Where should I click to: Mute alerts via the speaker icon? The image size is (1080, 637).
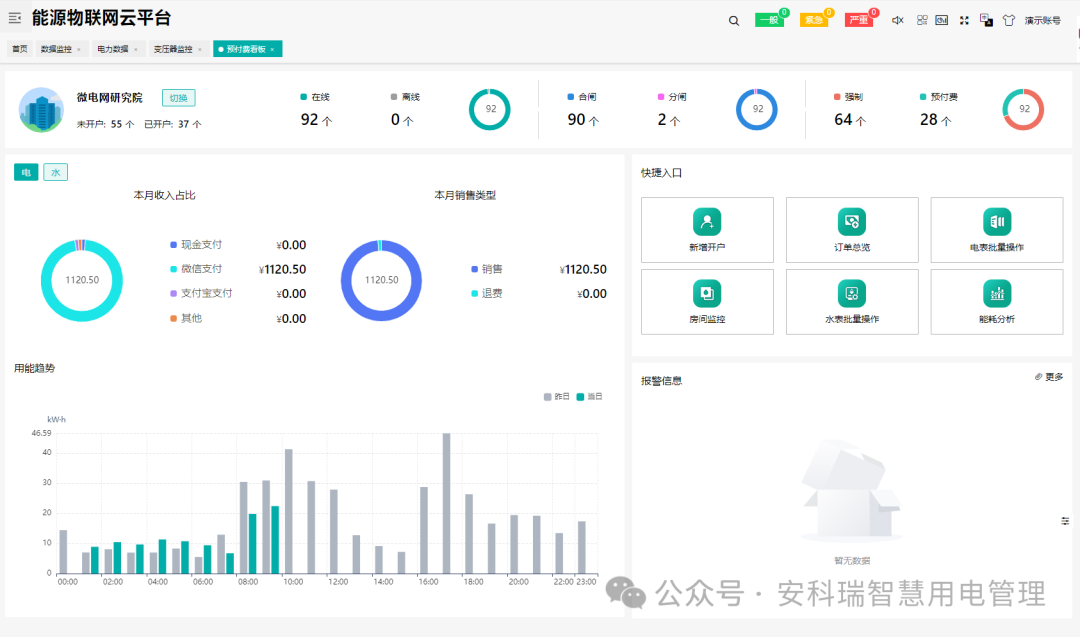[899, 19]
